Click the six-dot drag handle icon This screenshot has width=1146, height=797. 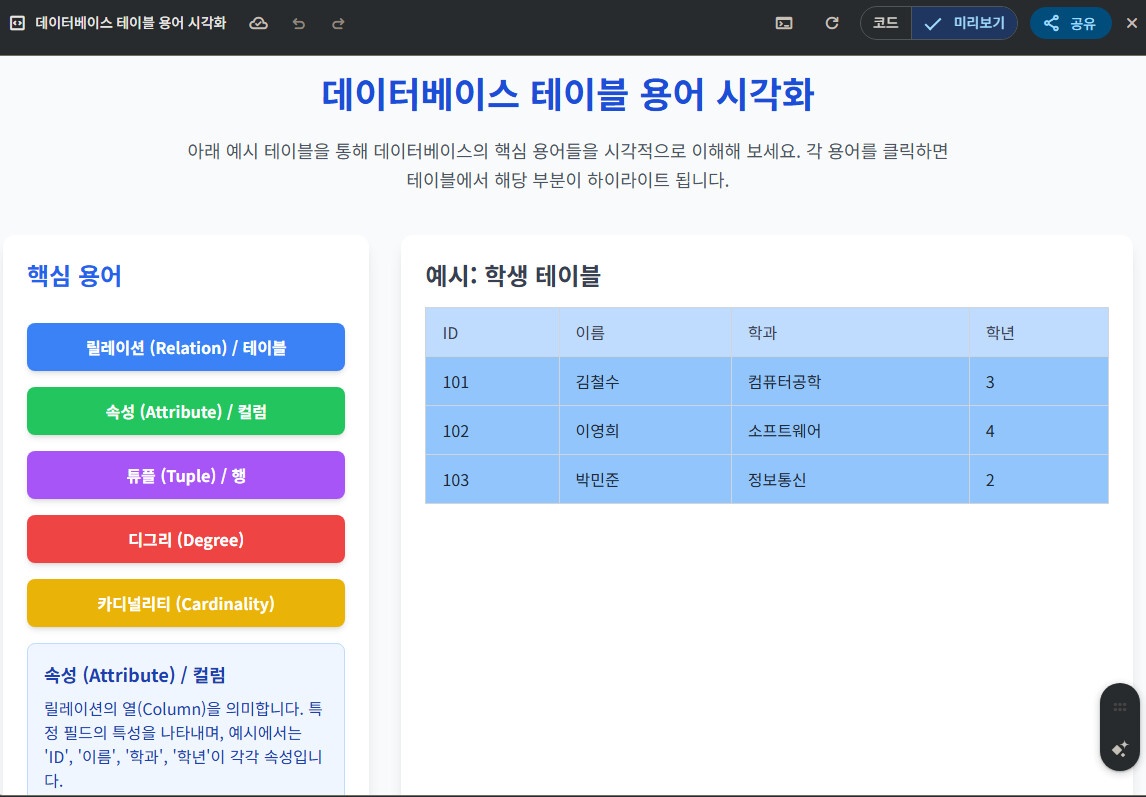(1120, 707)
